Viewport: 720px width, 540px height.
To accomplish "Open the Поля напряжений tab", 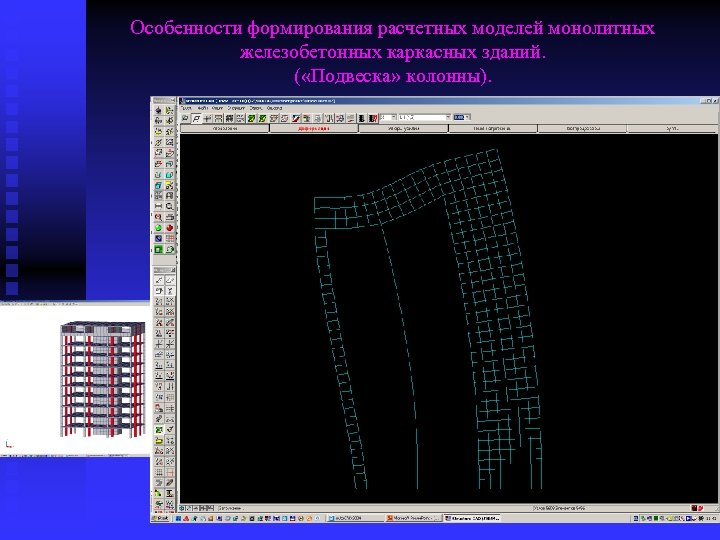I will pyautogui.click(x=493, y=129).
